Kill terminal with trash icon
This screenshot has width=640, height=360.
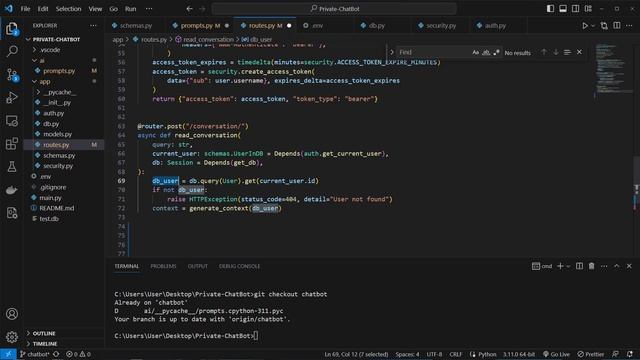[591, 266]
